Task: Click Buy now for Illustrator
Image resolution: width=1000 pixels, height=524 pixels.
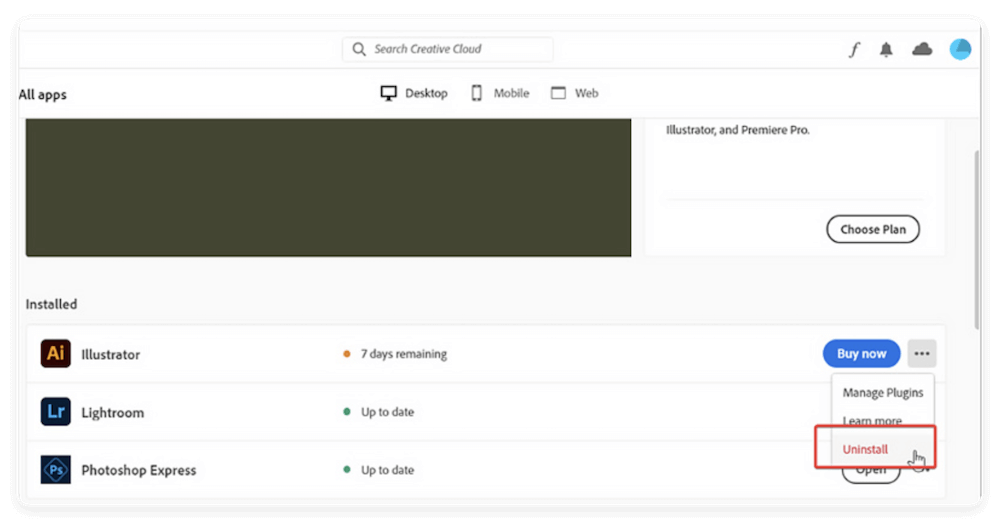Action: [861, 354]
